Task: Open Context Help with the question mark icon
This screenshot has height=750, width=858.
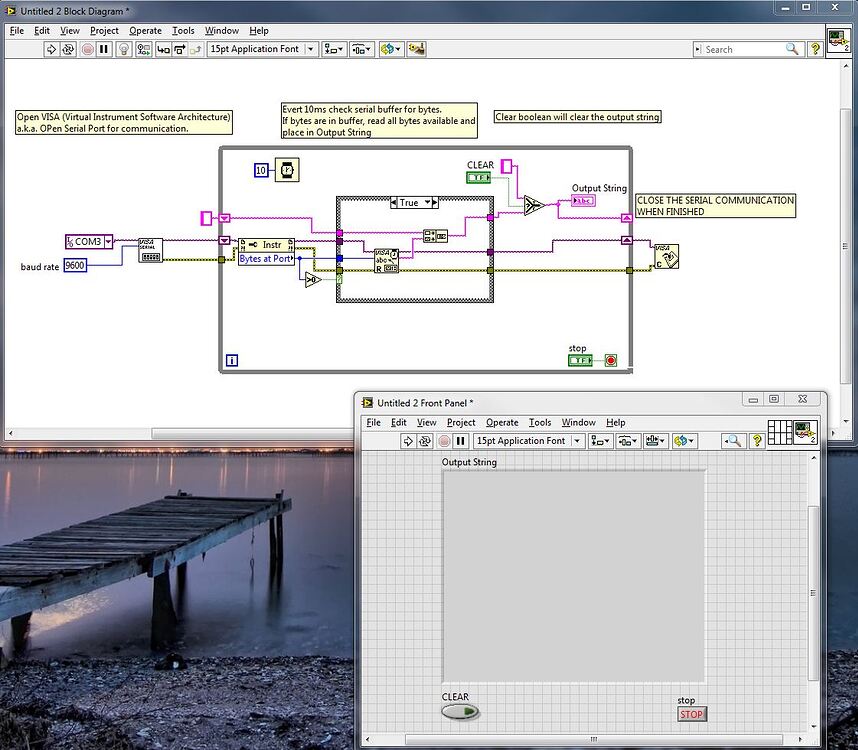Action: pyautogui.click(x=815, y=48)
